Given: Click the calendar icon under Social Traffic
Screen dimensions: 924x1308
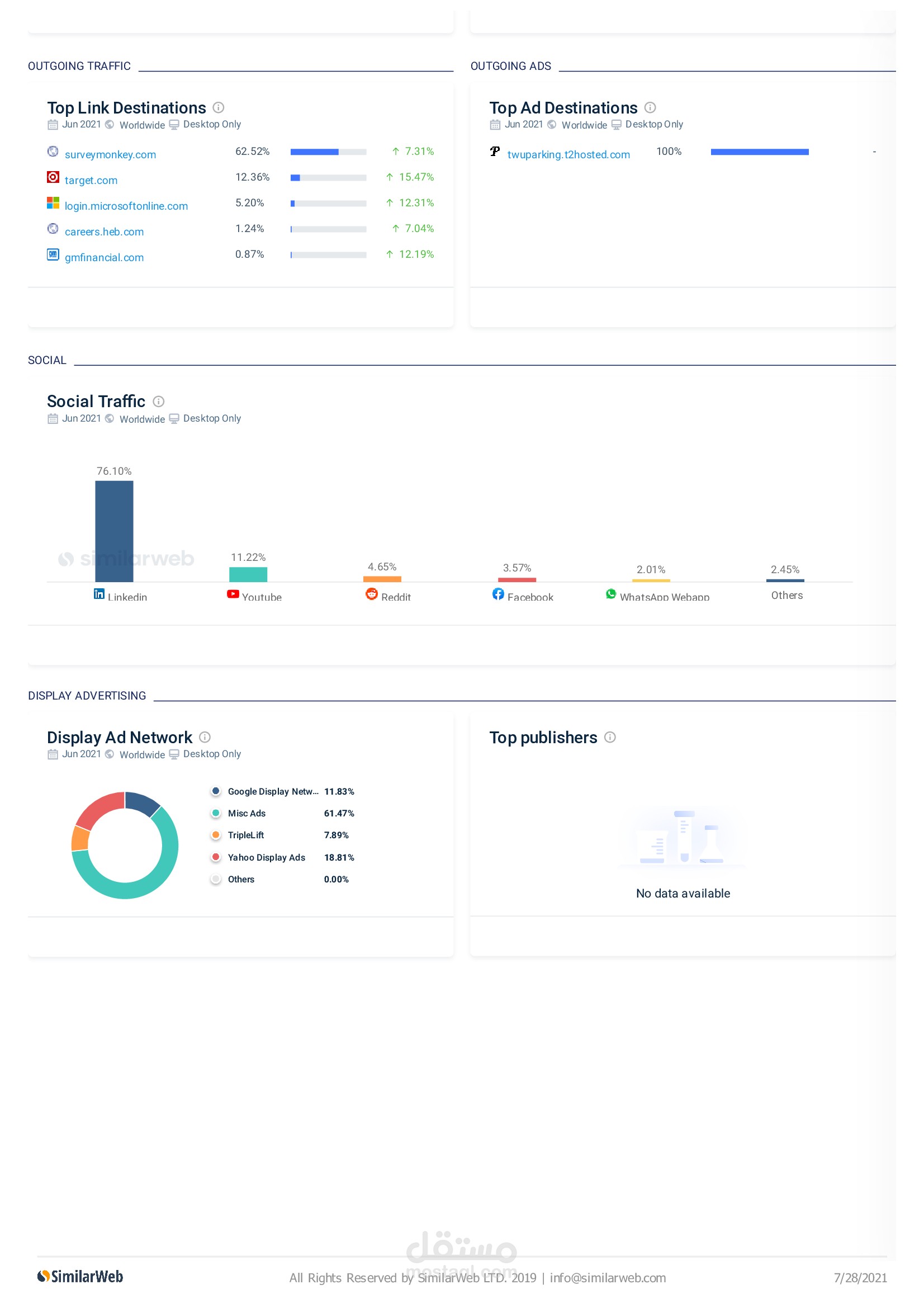Looking at the screenshot, I should coord(53,419).
